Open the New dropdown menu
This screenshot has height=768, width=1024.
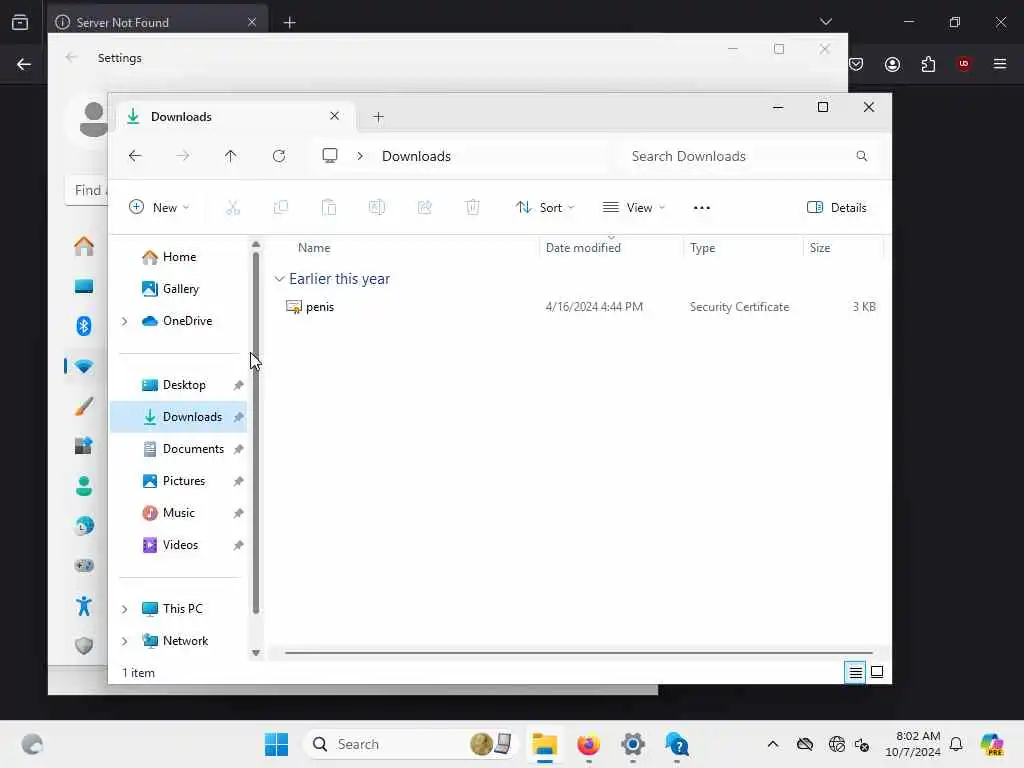pyautogui.click(x=159, y=208)
